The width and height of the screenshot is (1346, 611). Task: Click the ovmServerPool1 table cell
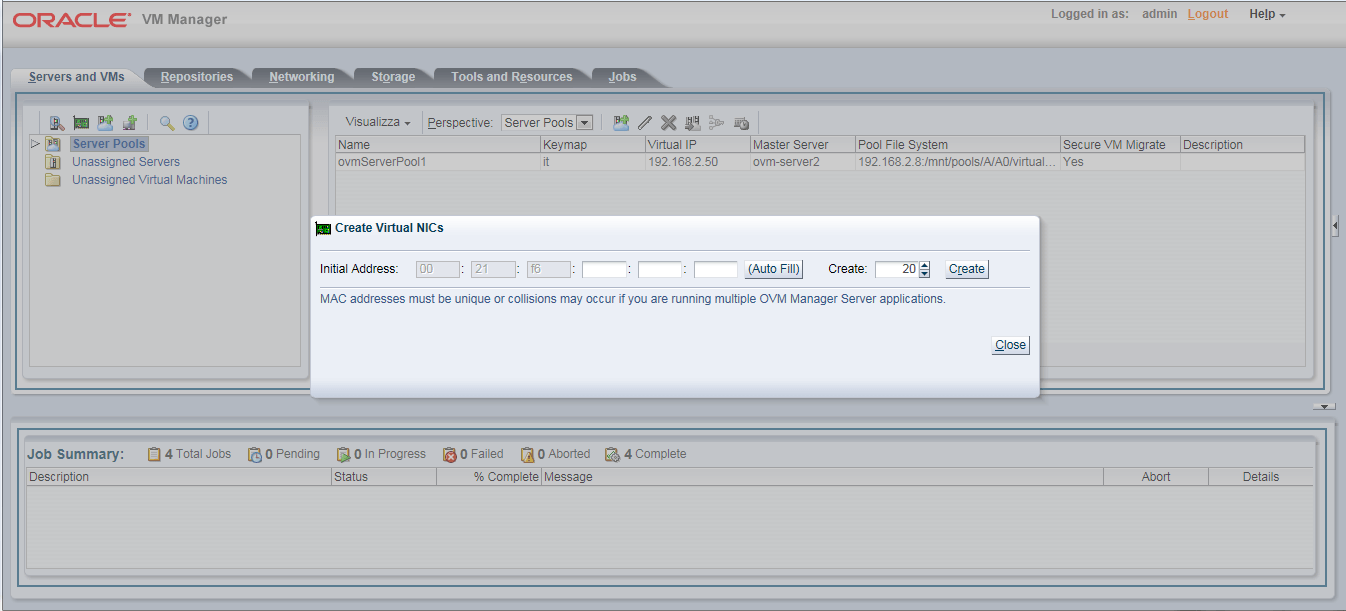tap(437, 162)
